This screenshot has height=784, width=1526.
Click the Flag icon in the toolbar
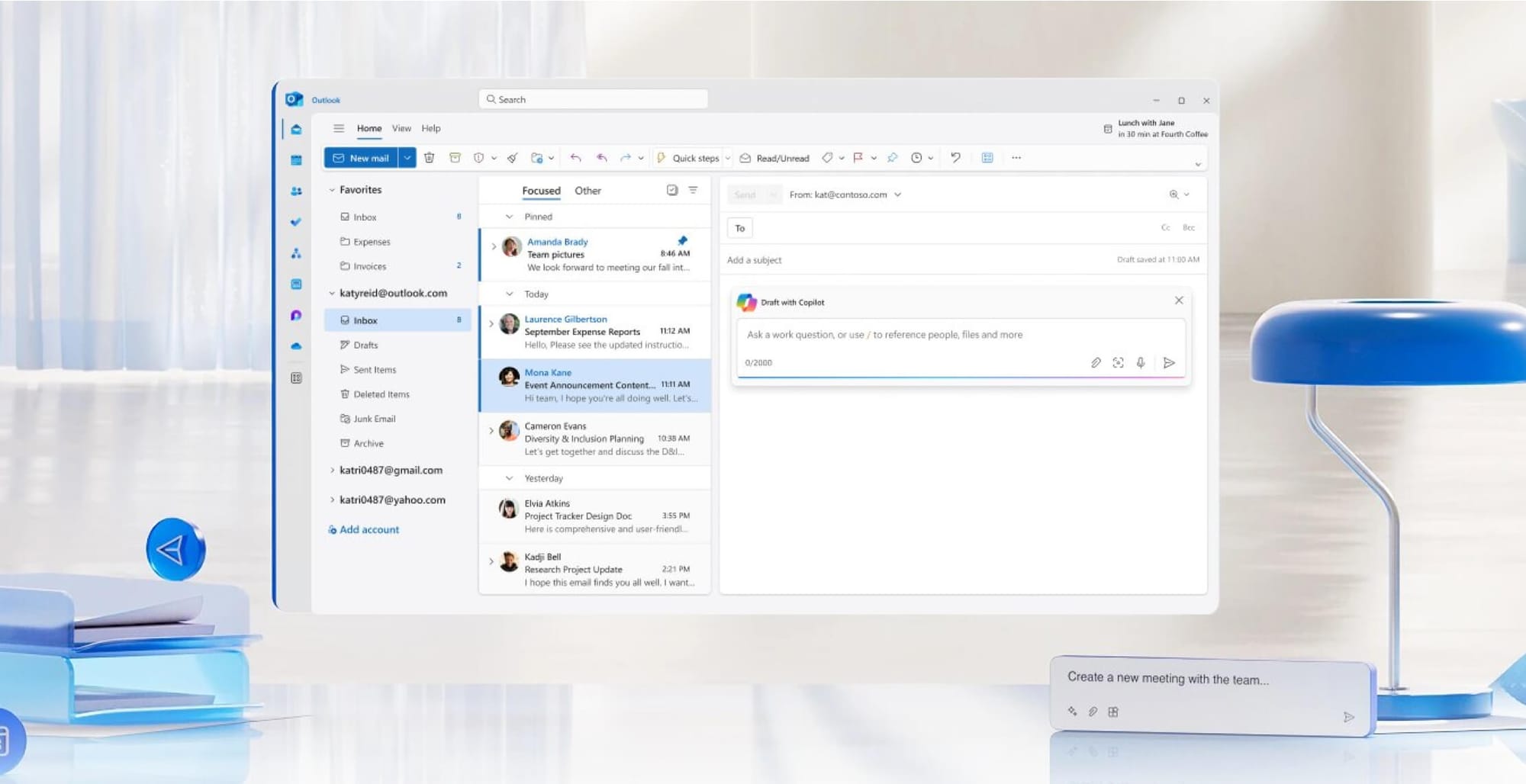pos(858,158)
